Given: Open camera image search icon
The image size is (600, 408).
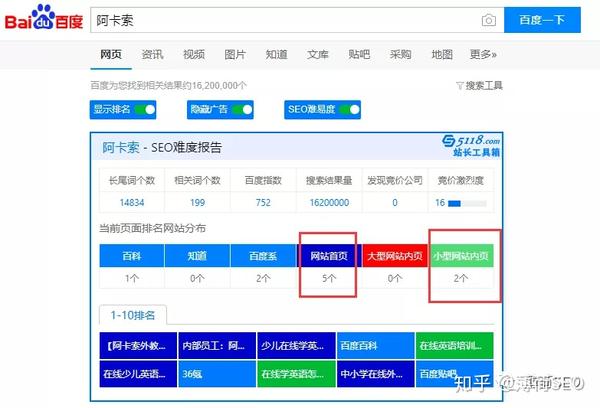Looking at the screenshot, I should tap(489, 20).
